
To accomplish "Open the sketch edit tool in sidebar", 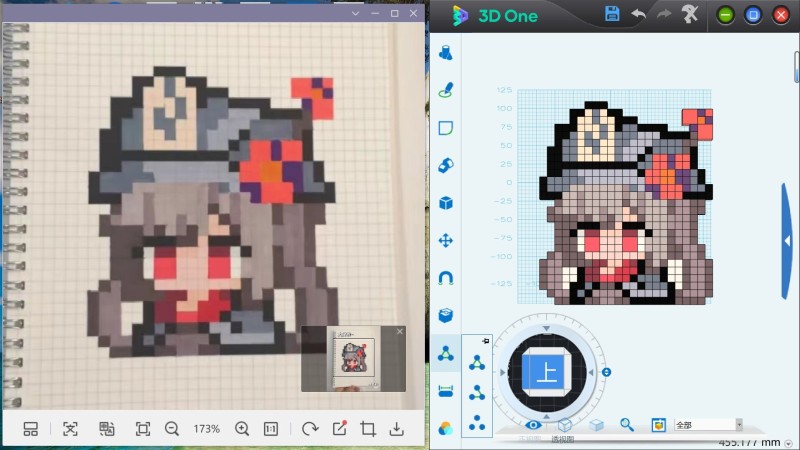I will 445,128.
